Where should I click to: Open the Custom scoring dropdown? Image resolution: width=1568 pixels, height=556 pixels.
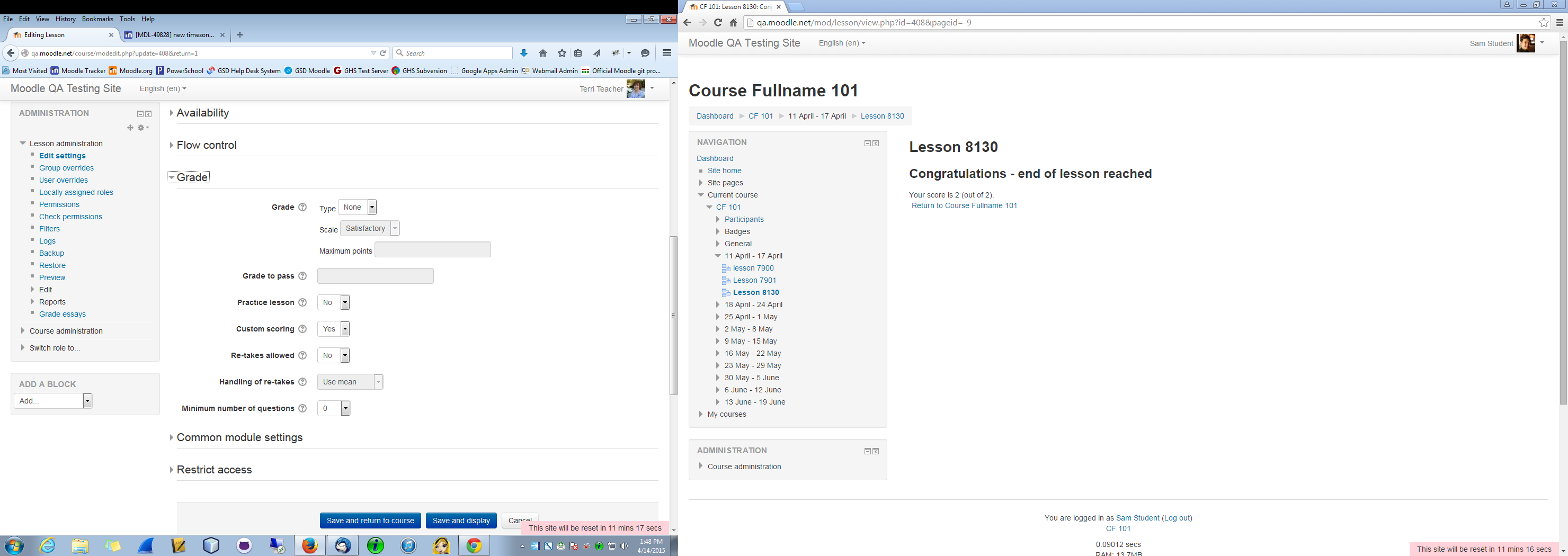click(334, 329)
